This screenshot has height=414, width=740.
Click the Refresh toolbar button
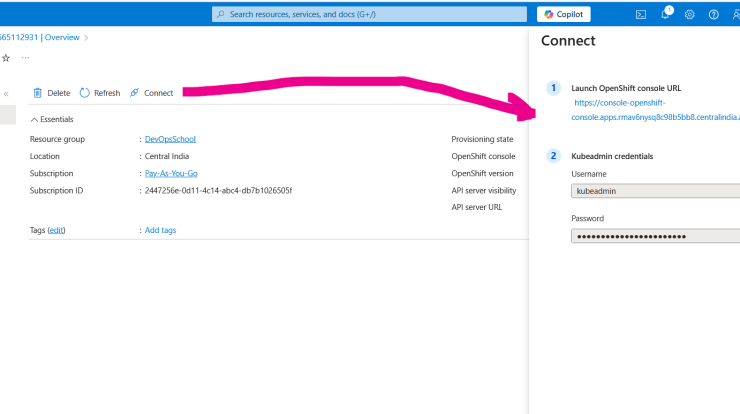pyautogui.click(x=100, y=93)
